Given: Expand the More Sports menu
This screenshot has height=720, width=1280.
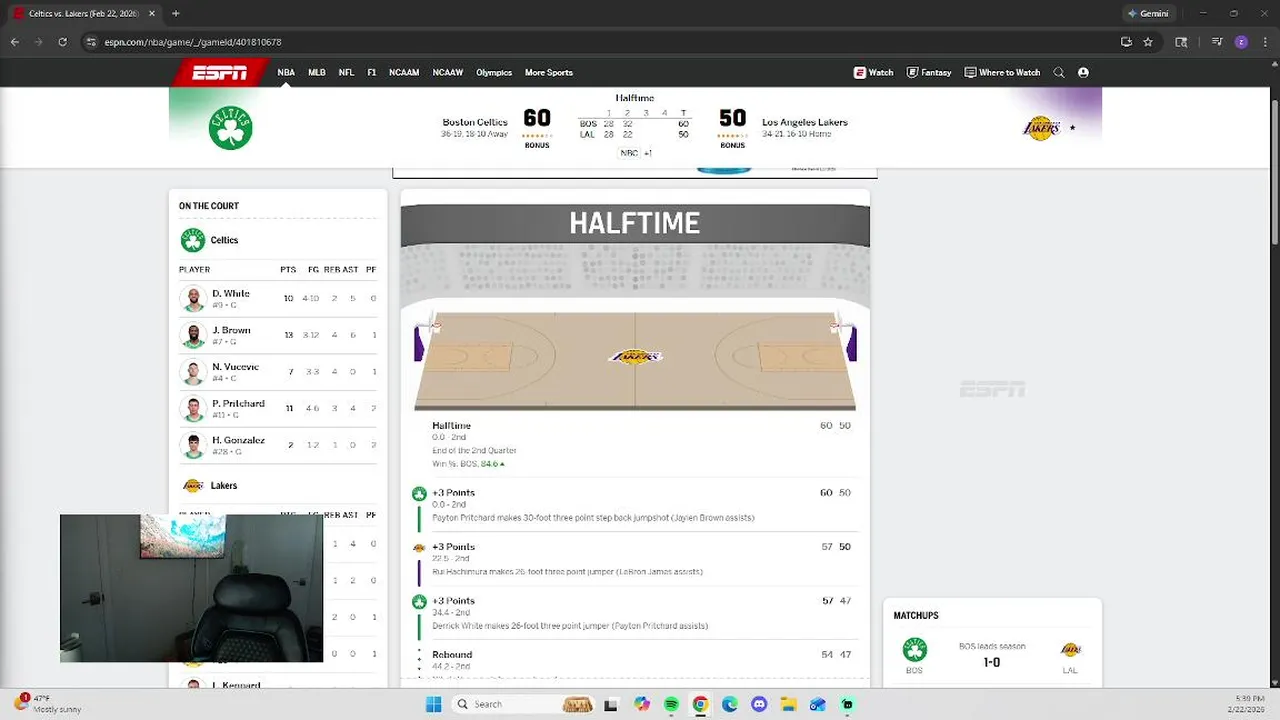Looking at the screenshot, I should click(549, 72).
